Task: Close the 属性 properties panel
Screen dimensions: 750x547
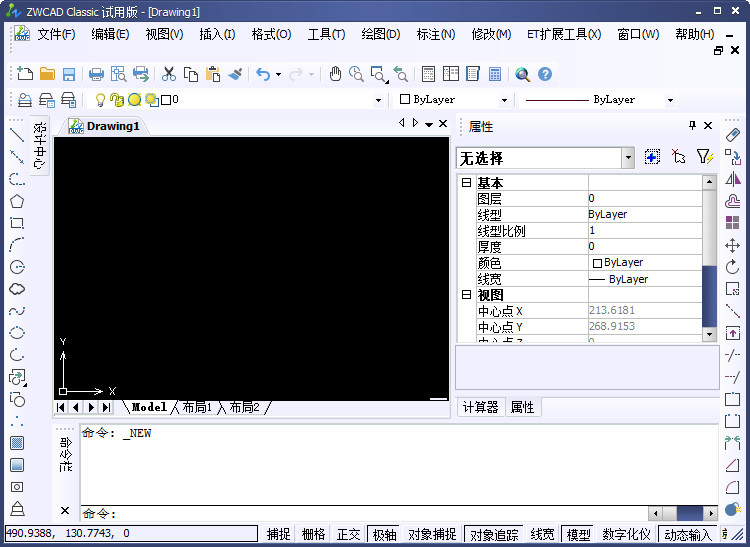Action: [708, 126]
